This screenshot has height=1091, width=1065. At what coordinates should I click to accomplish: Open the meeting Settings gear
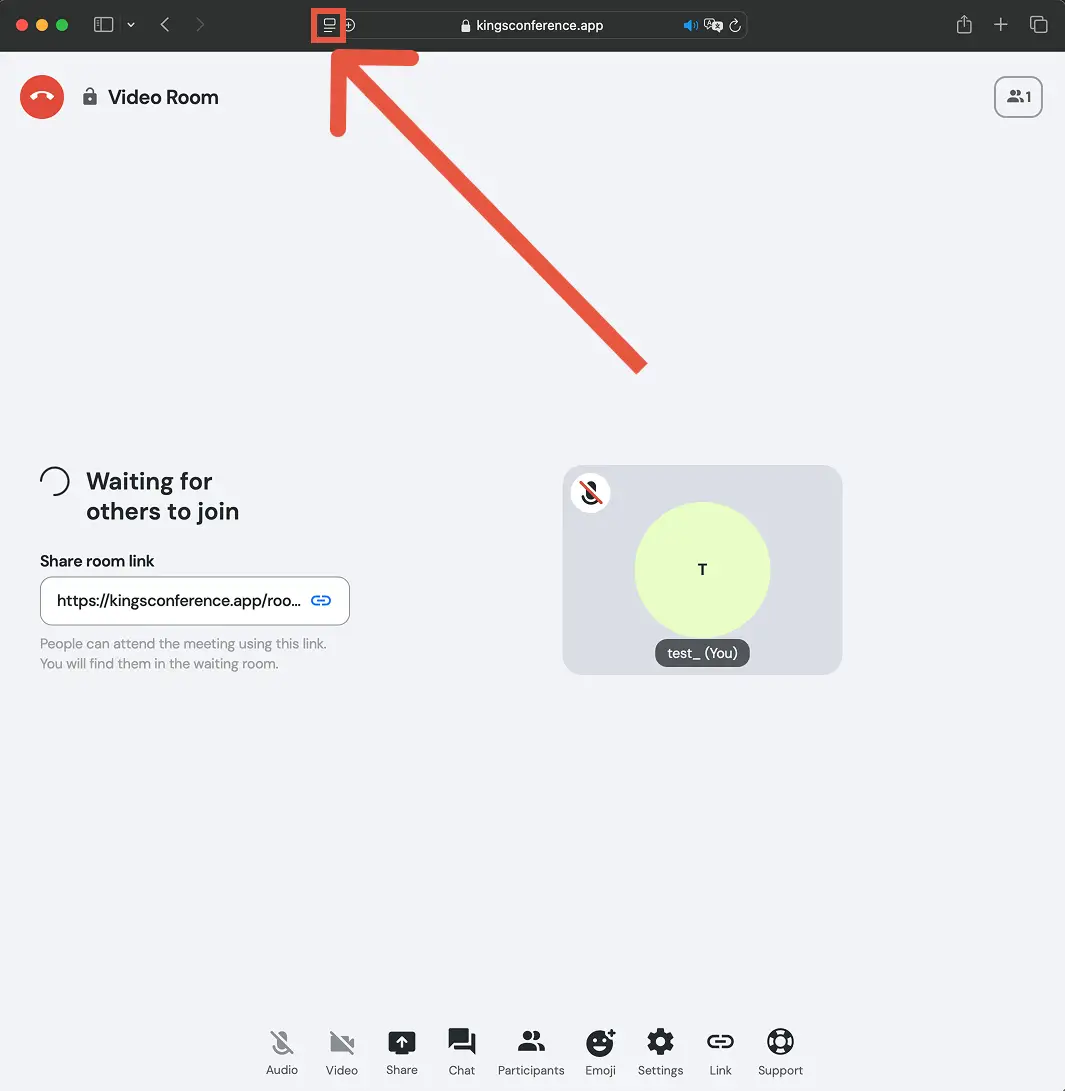(x=660, y=1052)
